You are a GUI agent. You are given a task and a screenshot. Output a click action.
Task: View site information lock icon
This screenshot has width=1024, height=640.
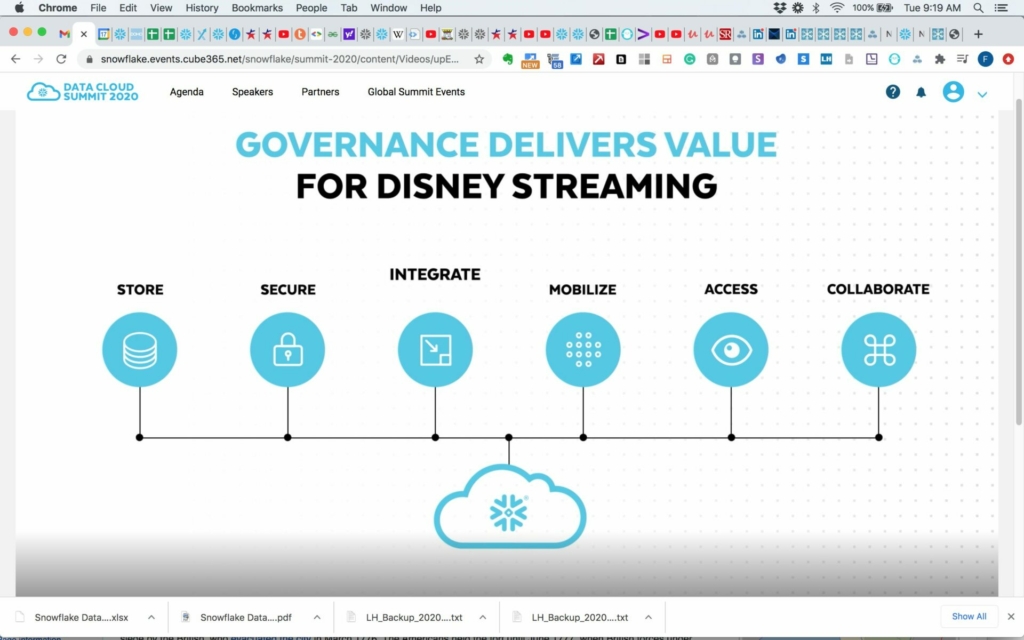(x=89, y=59)
